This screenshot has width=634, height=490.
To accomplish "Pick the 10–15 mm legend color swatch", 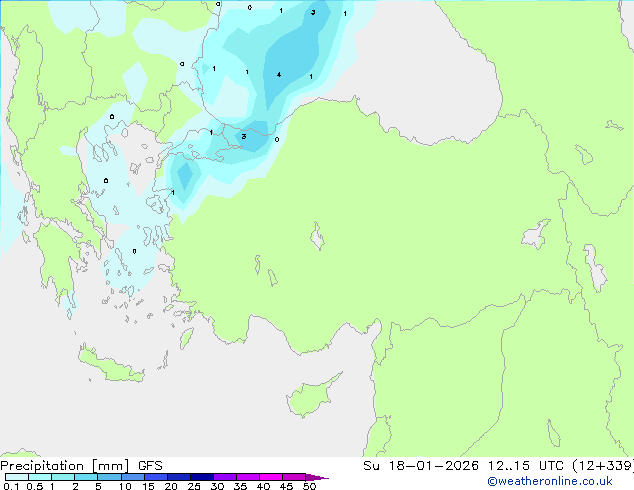I will 133,477.
